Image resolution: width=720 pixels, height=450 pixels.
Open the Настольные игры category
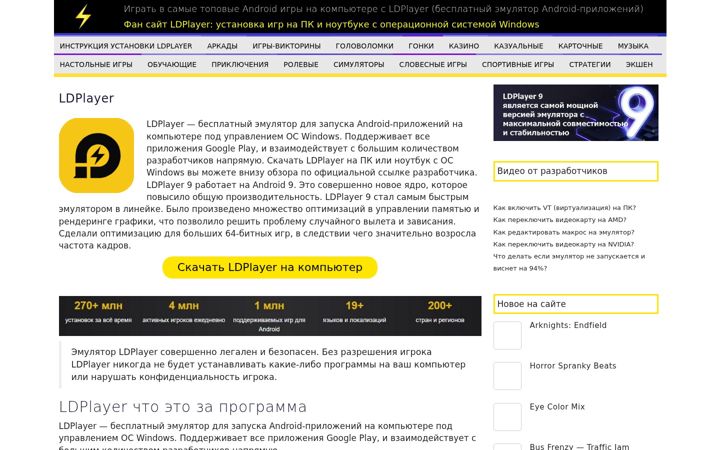tap(96, 65)
